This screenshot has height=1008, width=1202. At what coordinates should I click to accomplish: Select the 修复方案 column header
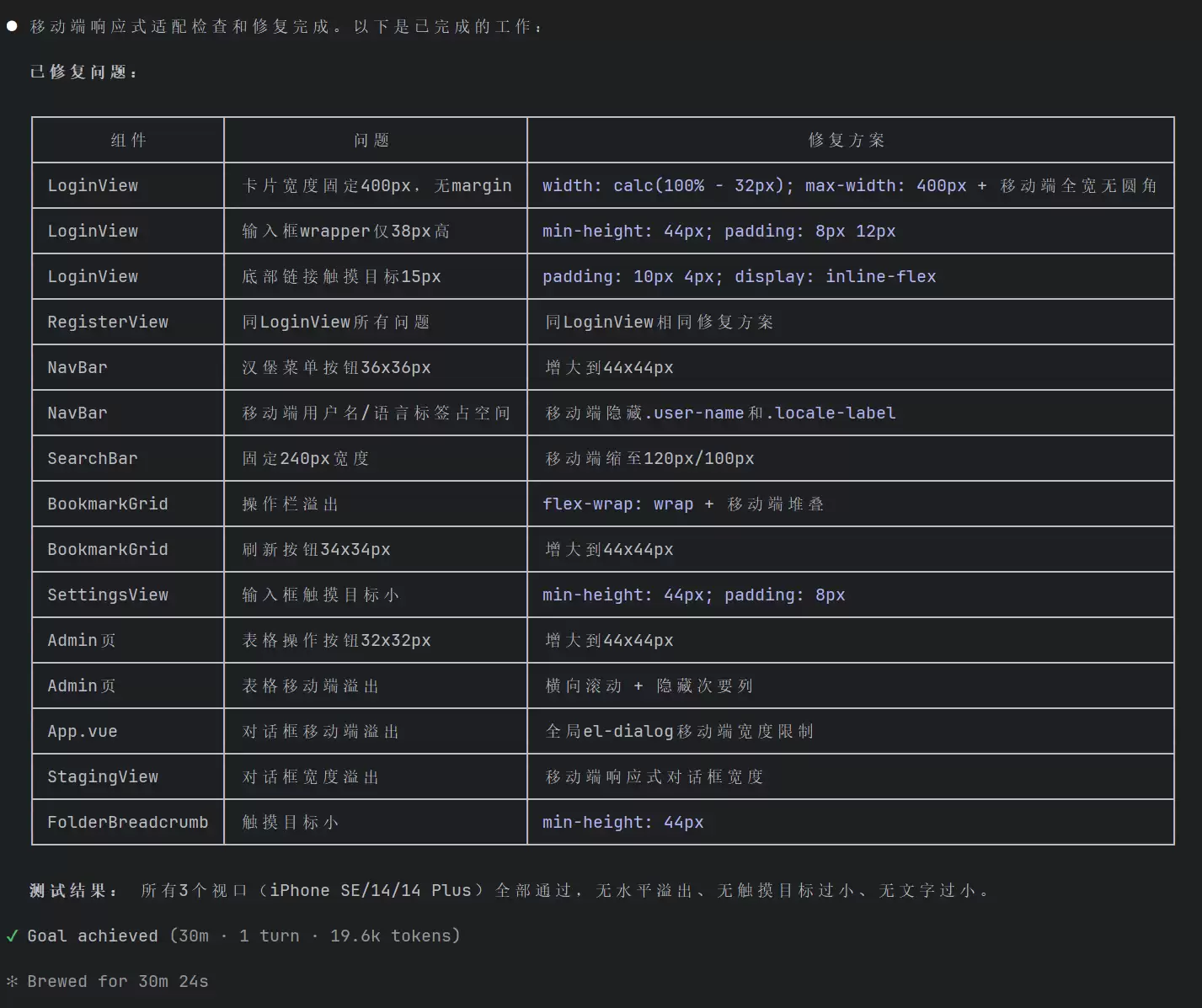pyautogui.click(x=851, y=140)
